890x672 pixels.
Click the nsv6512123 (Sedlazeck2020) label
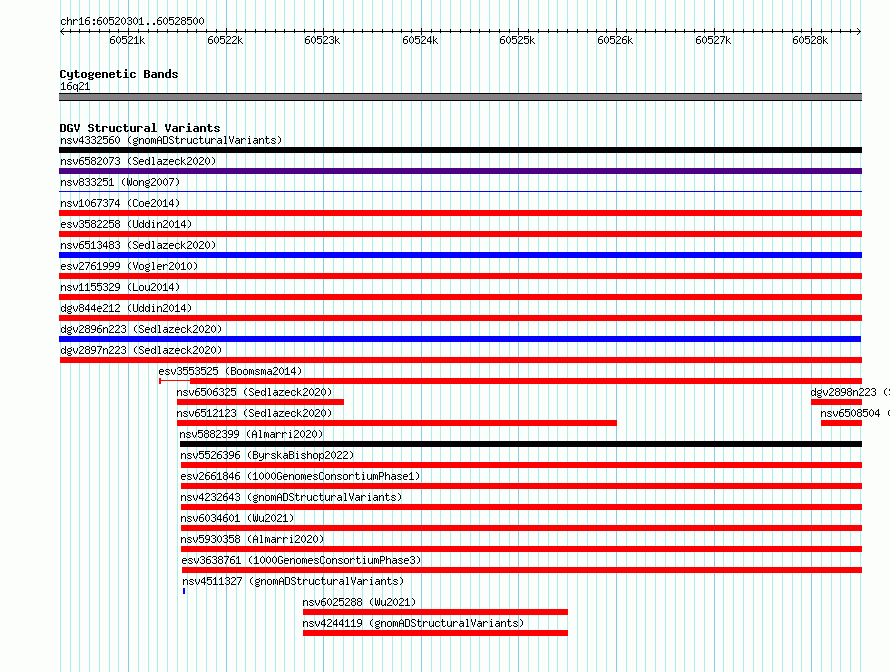pos(254,413)
